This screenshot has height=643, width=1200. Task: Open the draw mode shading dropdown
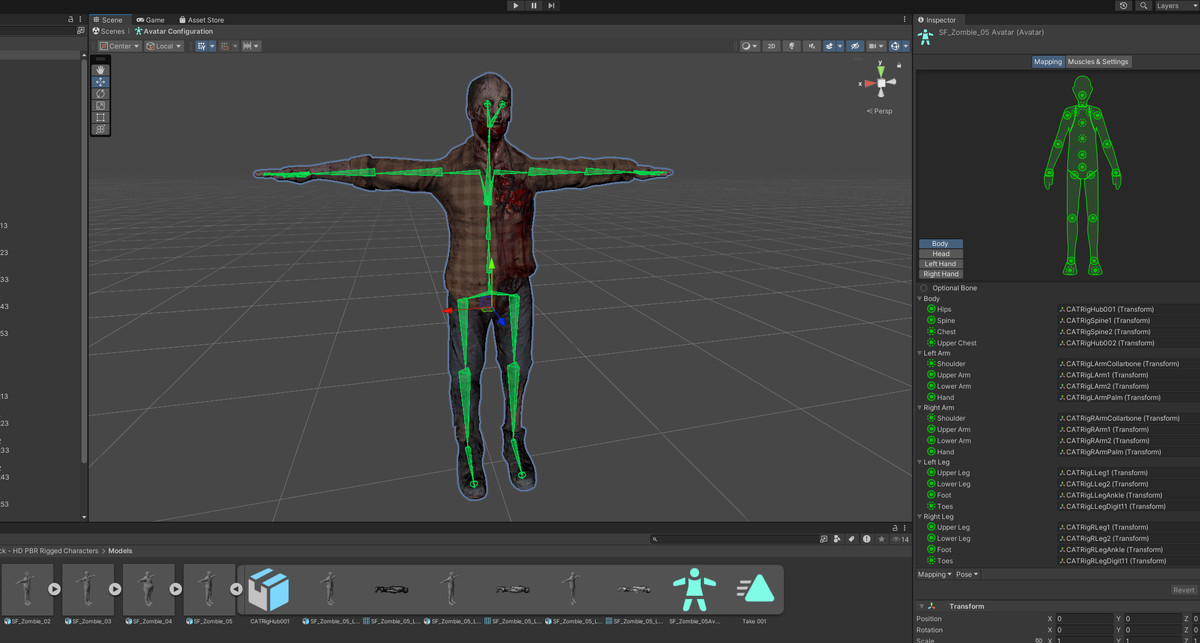[x=750, y=46]
